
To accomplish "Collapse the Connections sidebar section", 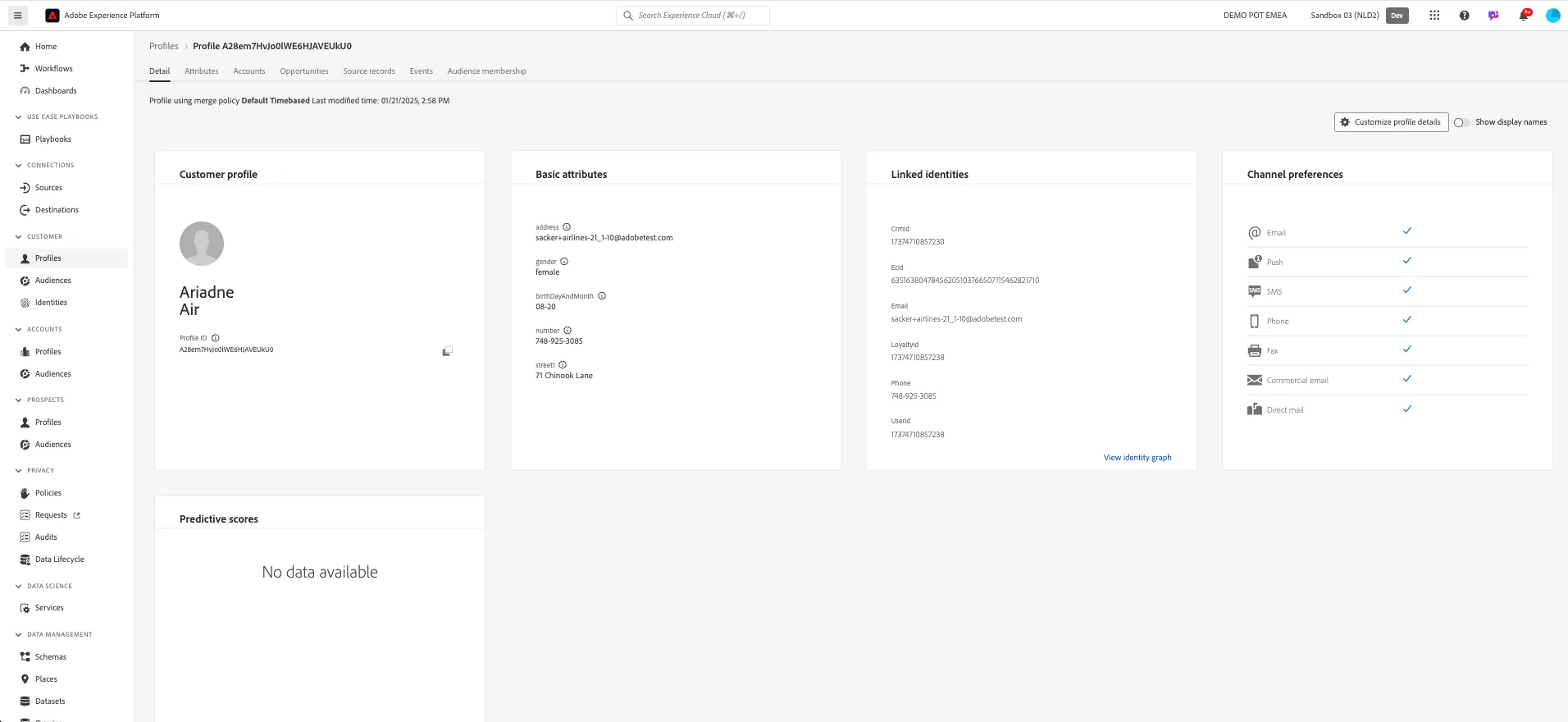I will click(x=18, y=166).
